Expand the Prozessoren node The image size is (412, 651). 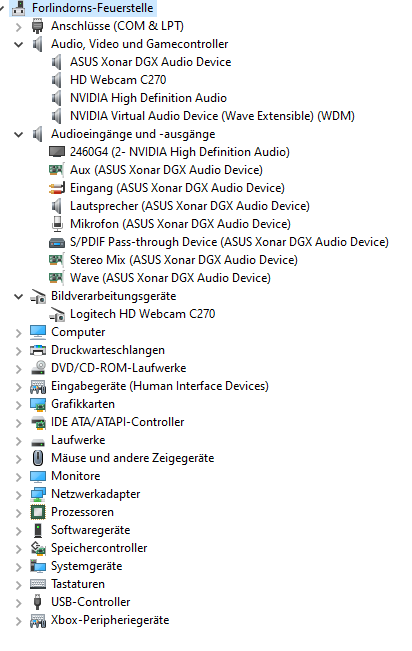18,513
